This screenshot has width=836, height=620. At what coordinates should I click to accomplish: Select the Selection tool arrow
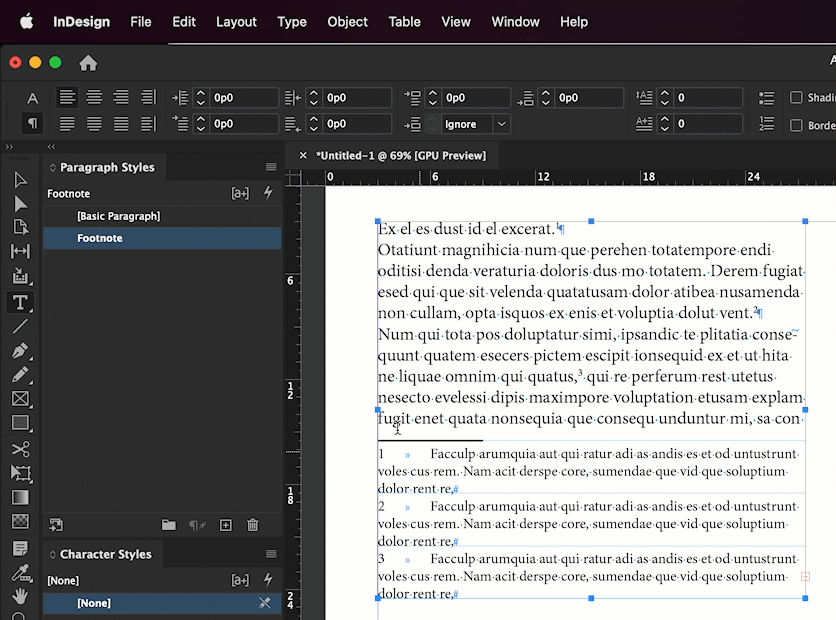coord(20,180)
